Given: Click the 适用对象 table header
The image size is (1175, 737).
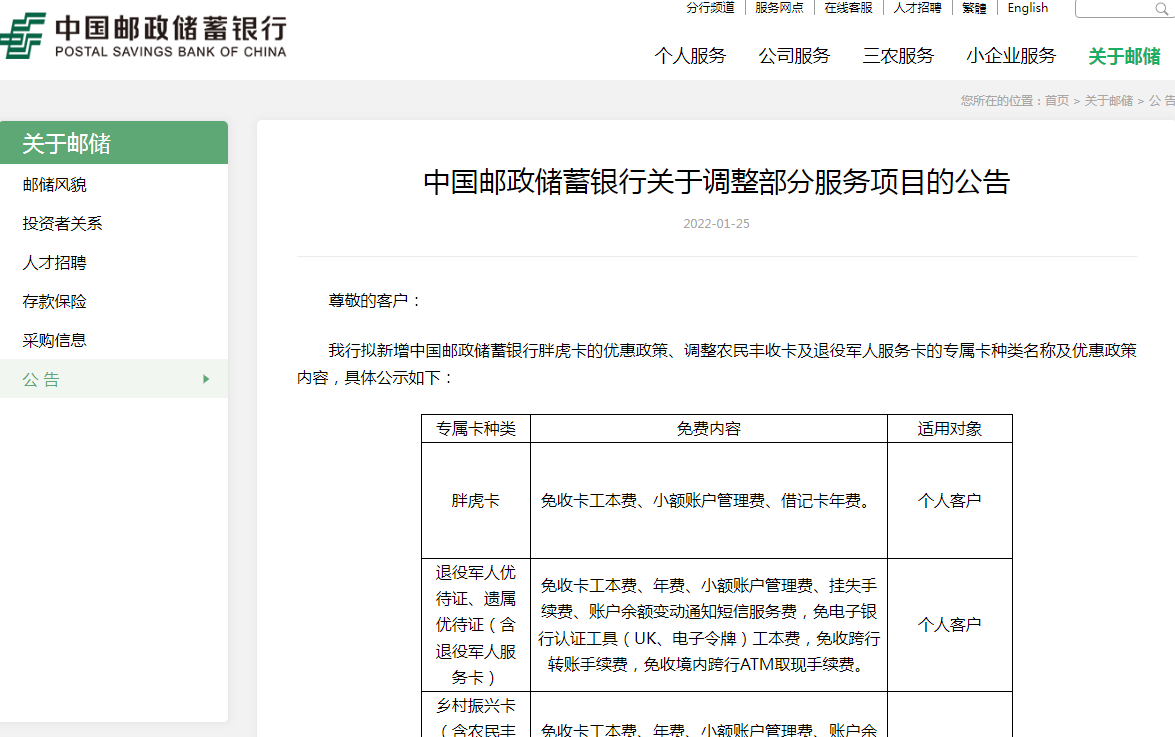Looking at the screenshot, I should [949, 428].
